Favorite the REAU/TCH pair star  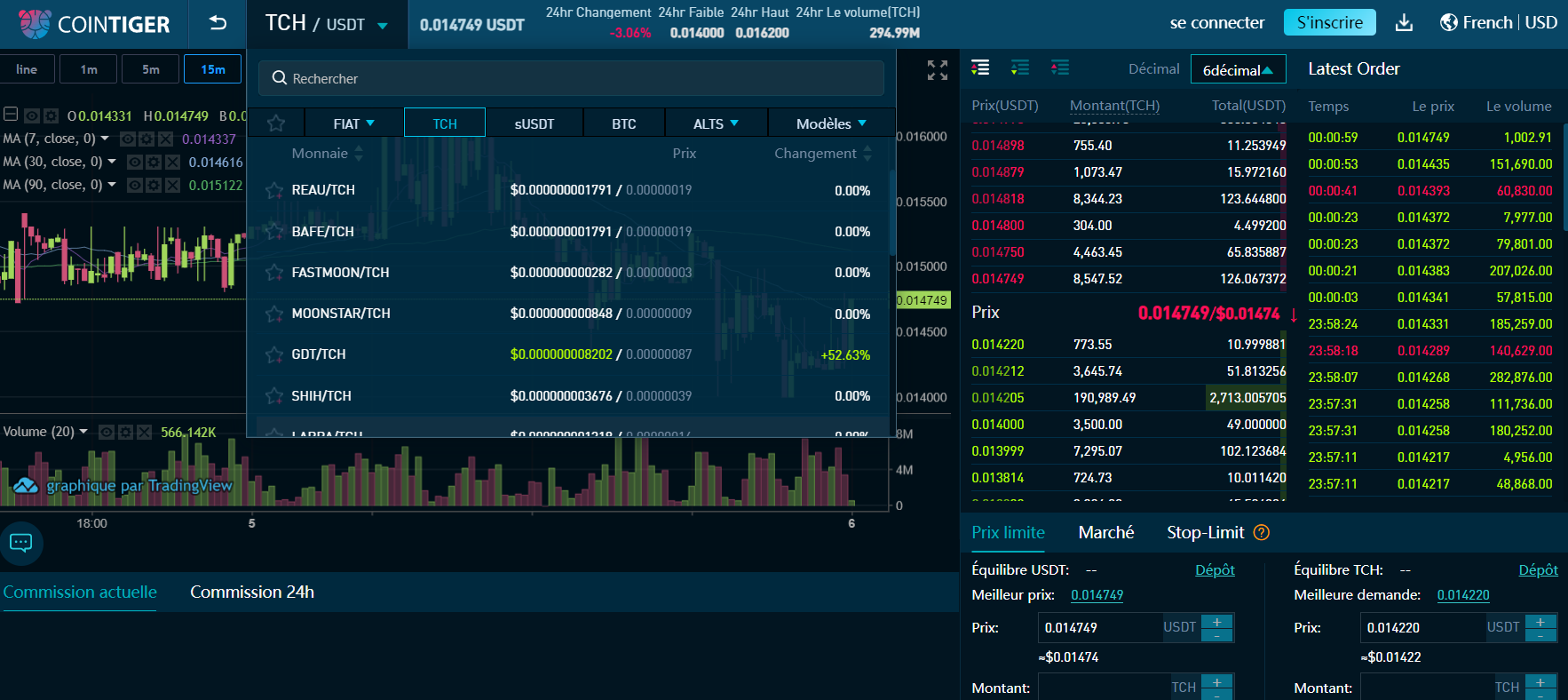(x=274, y=190)
